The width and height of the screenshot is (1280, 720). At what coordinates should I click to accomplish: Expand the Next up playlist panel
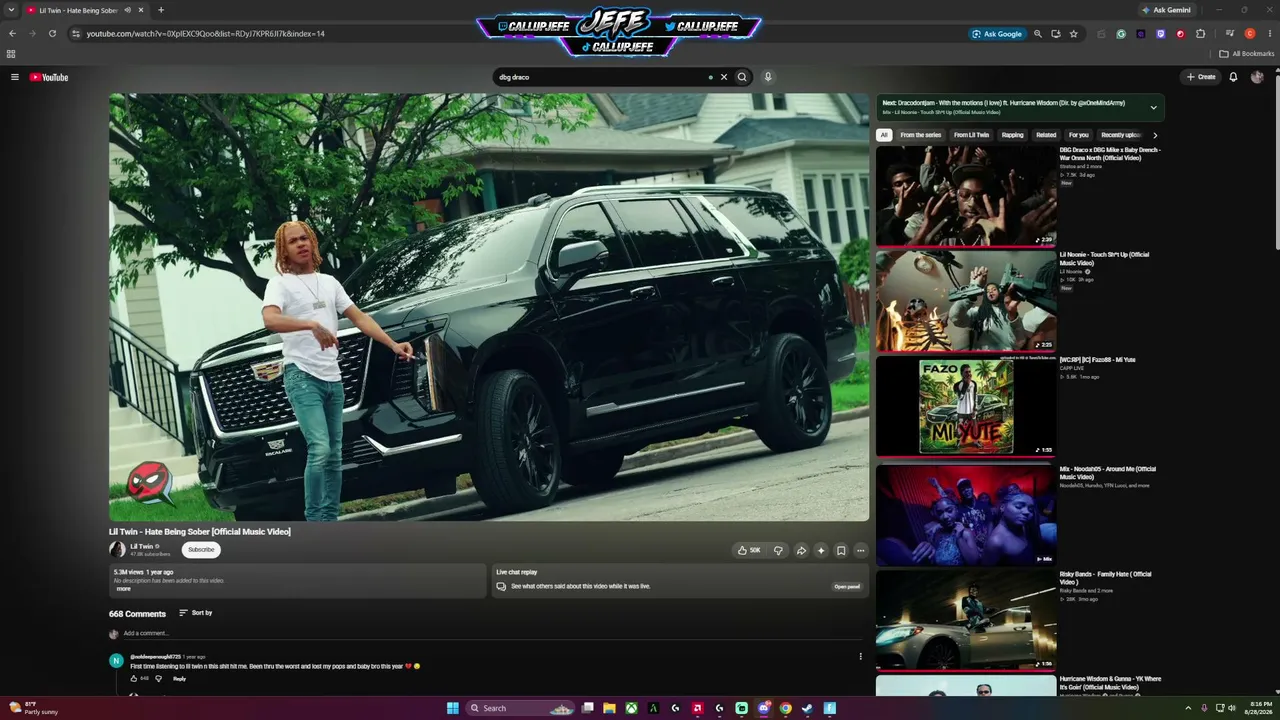pos(1153,107)
